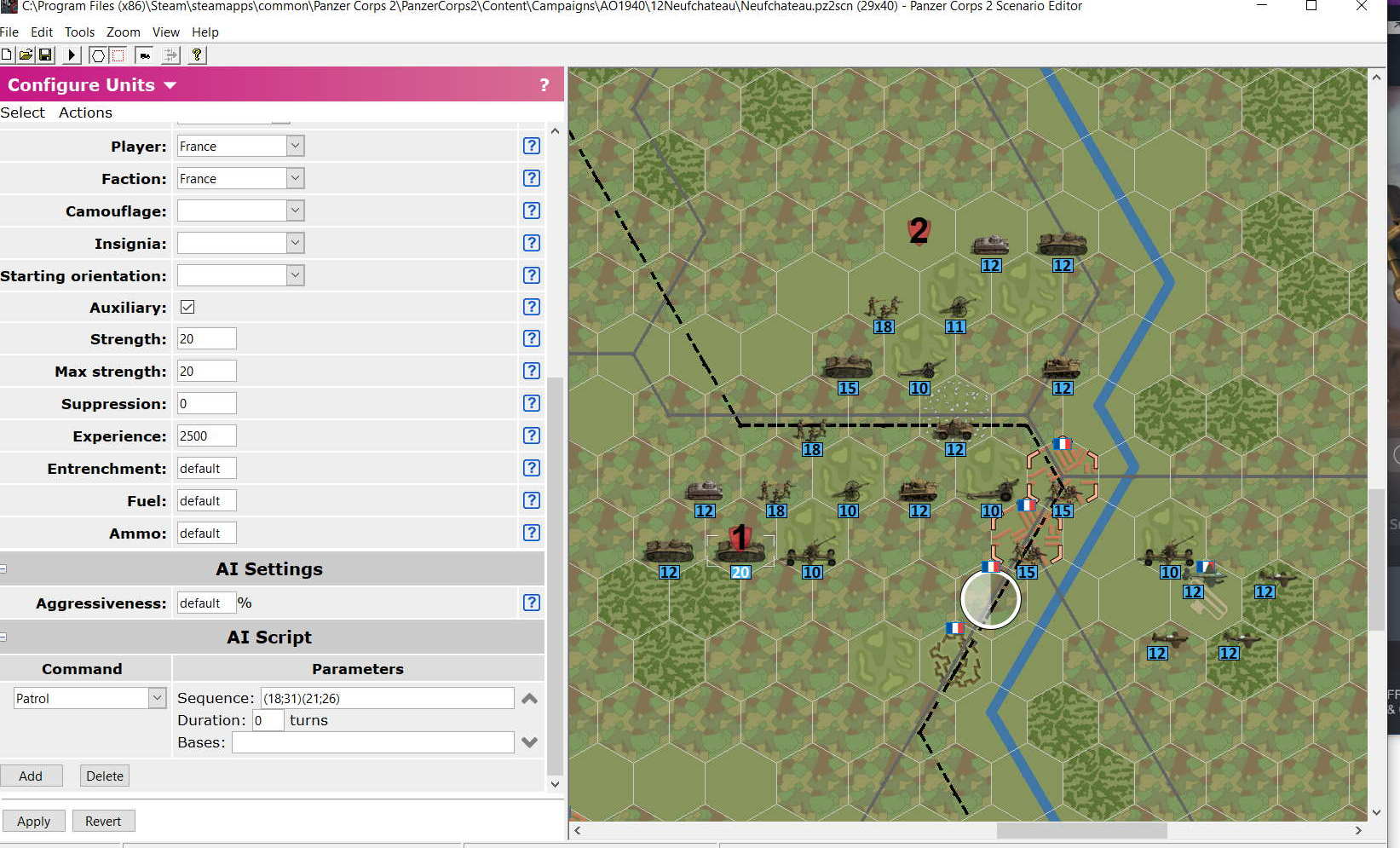Open the File menu
The height and width of the screenshot is (848, 1400).
tap(9, 32)
